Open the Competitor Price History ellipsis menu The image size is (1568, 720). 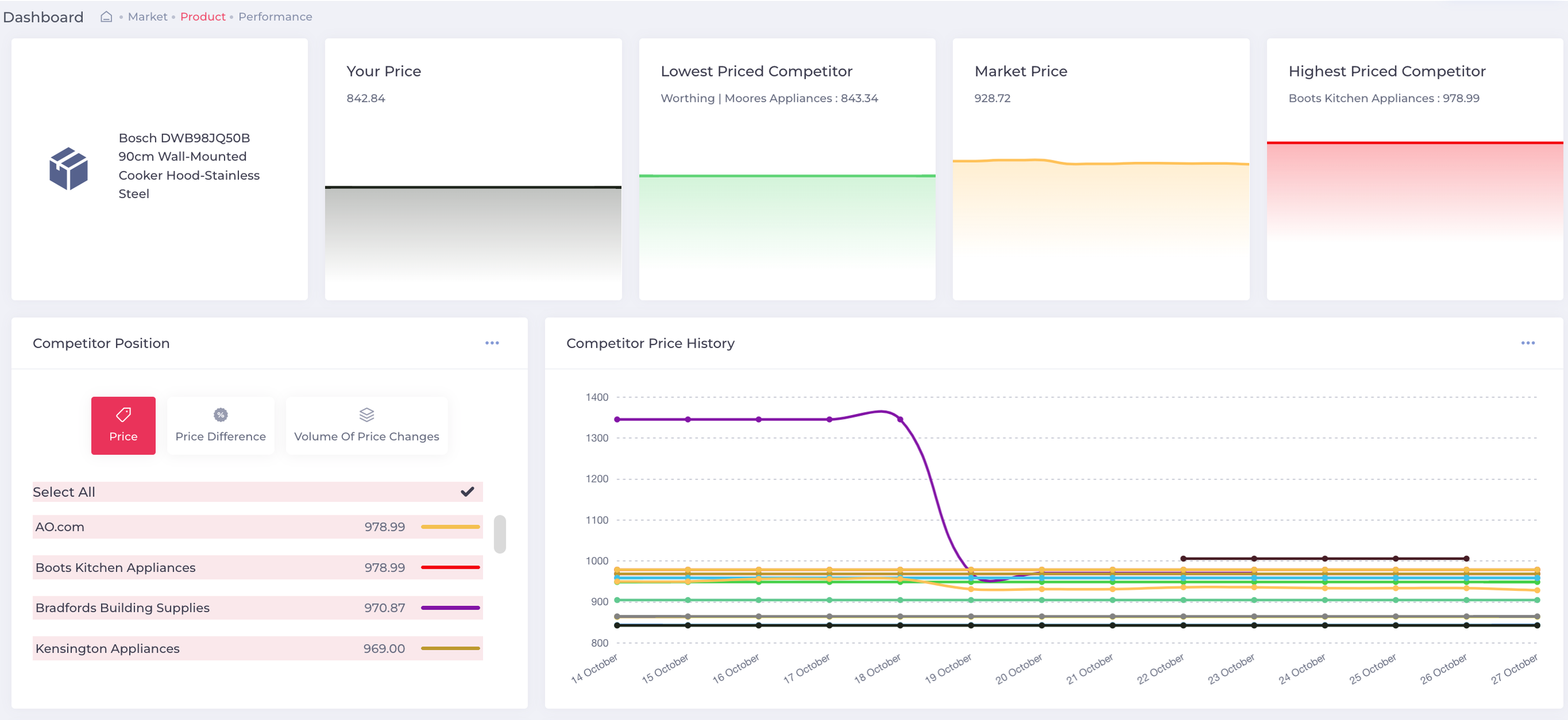click(1528, 342)
